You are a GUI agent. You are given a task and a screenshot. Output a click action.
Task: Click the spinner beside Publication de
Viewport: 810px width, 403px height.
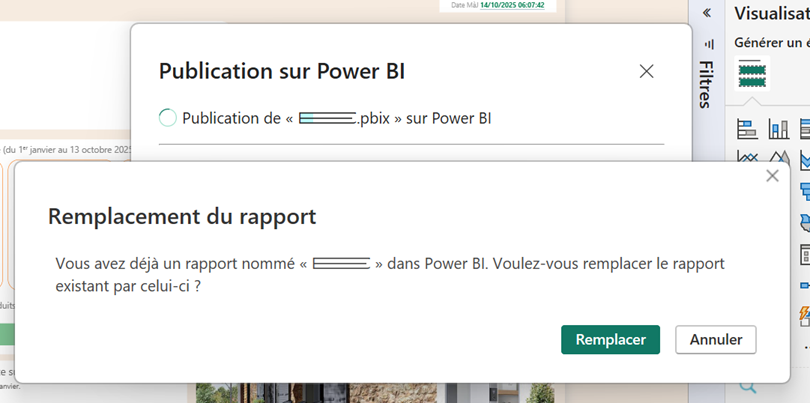(168, 118)
